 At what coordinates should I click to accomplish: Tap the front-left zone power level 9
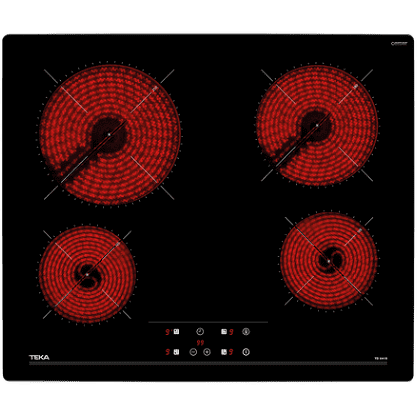tap(168, 352)
